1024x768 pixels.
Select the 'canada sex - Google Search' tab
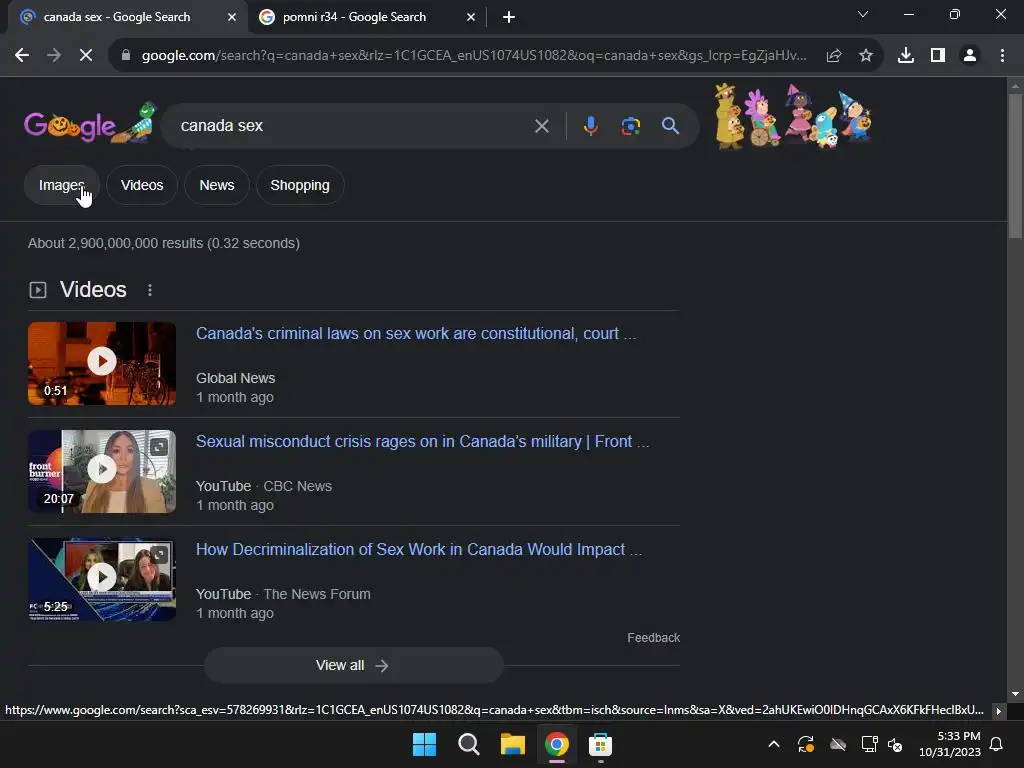coord(127,18)
